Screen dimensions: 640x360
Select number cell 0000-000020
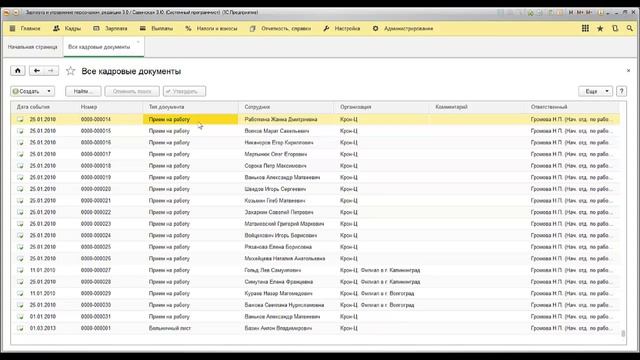point(96,189)
